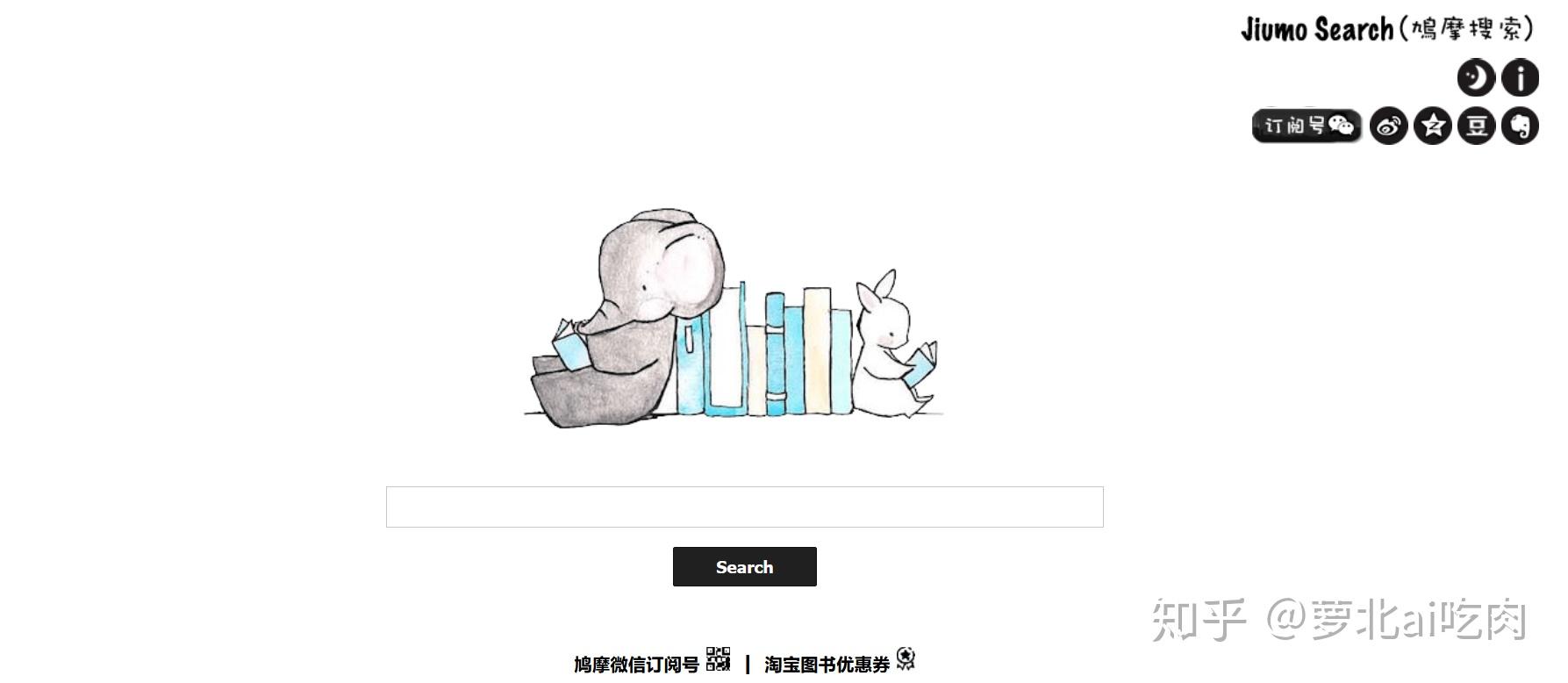1568x683 pixels.
Task: Click the star Qzone share icon
Action: tap(1433, 126)
